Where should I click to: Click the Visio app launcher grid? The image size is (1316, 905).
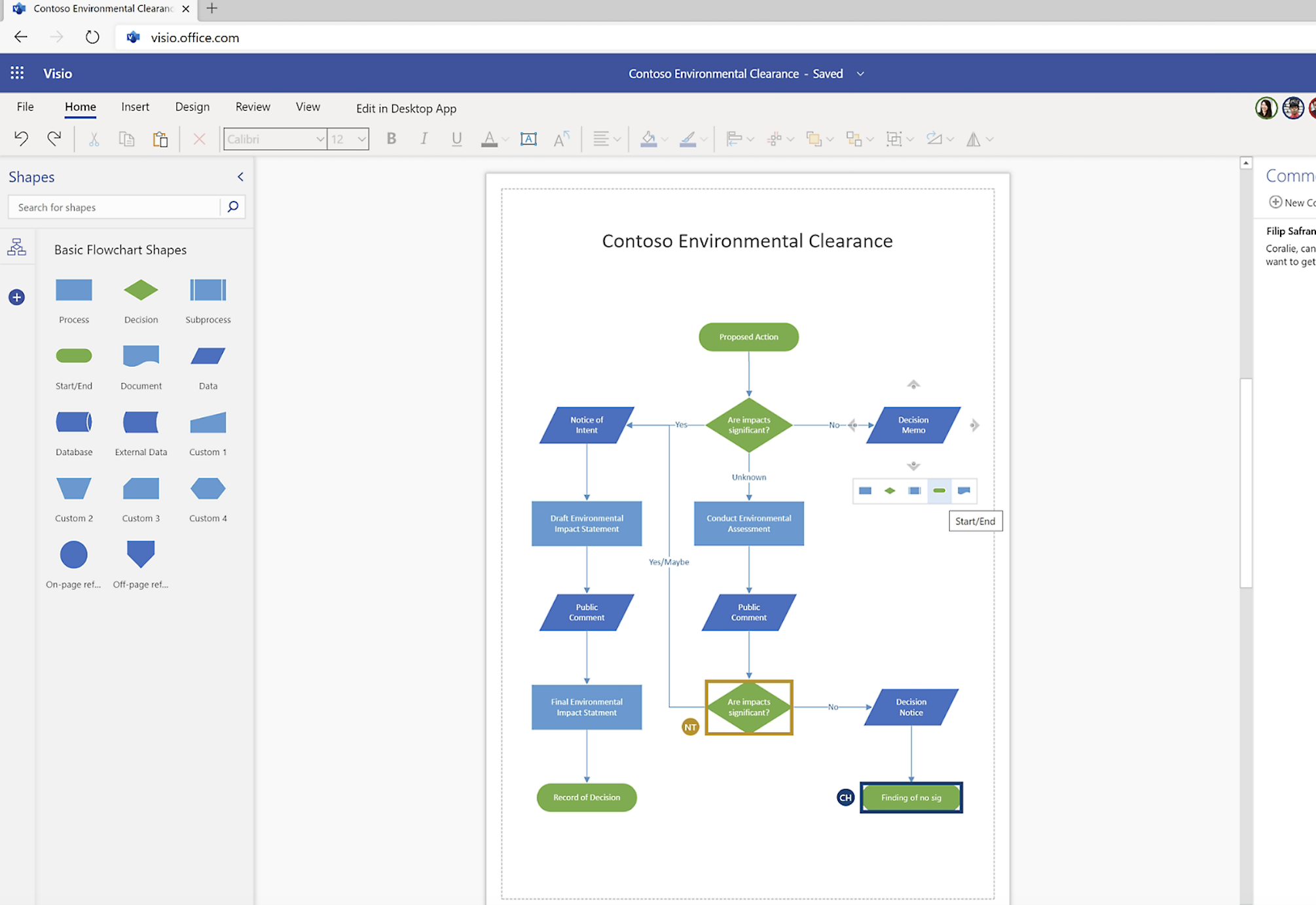(x=18, y=73)
